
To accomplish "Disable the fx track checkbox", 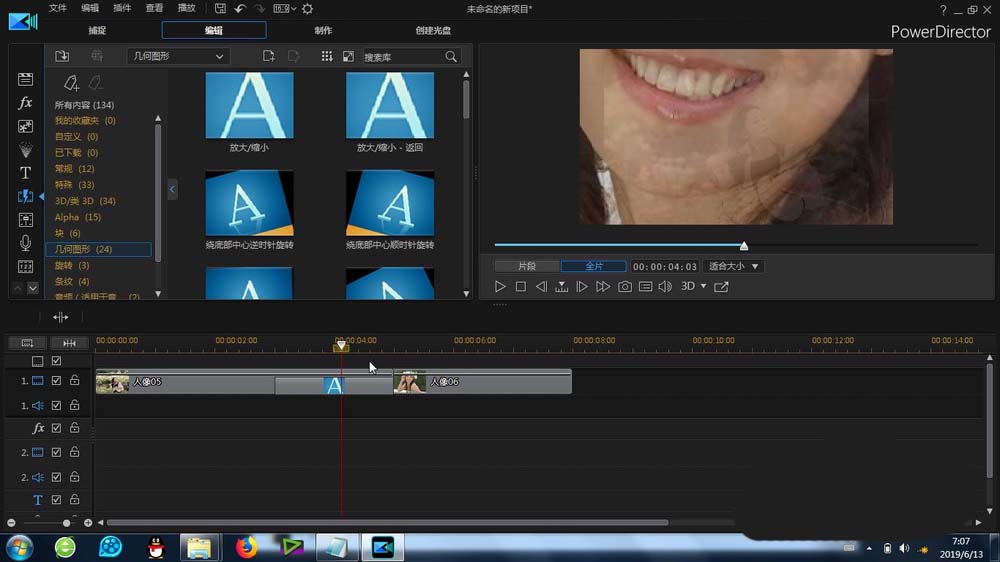I will tap(57, 428).
